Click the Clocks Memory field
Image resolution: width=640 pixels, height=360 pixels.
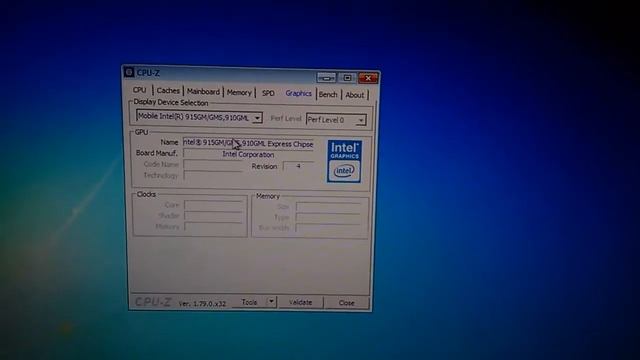[x=213, y=226]
